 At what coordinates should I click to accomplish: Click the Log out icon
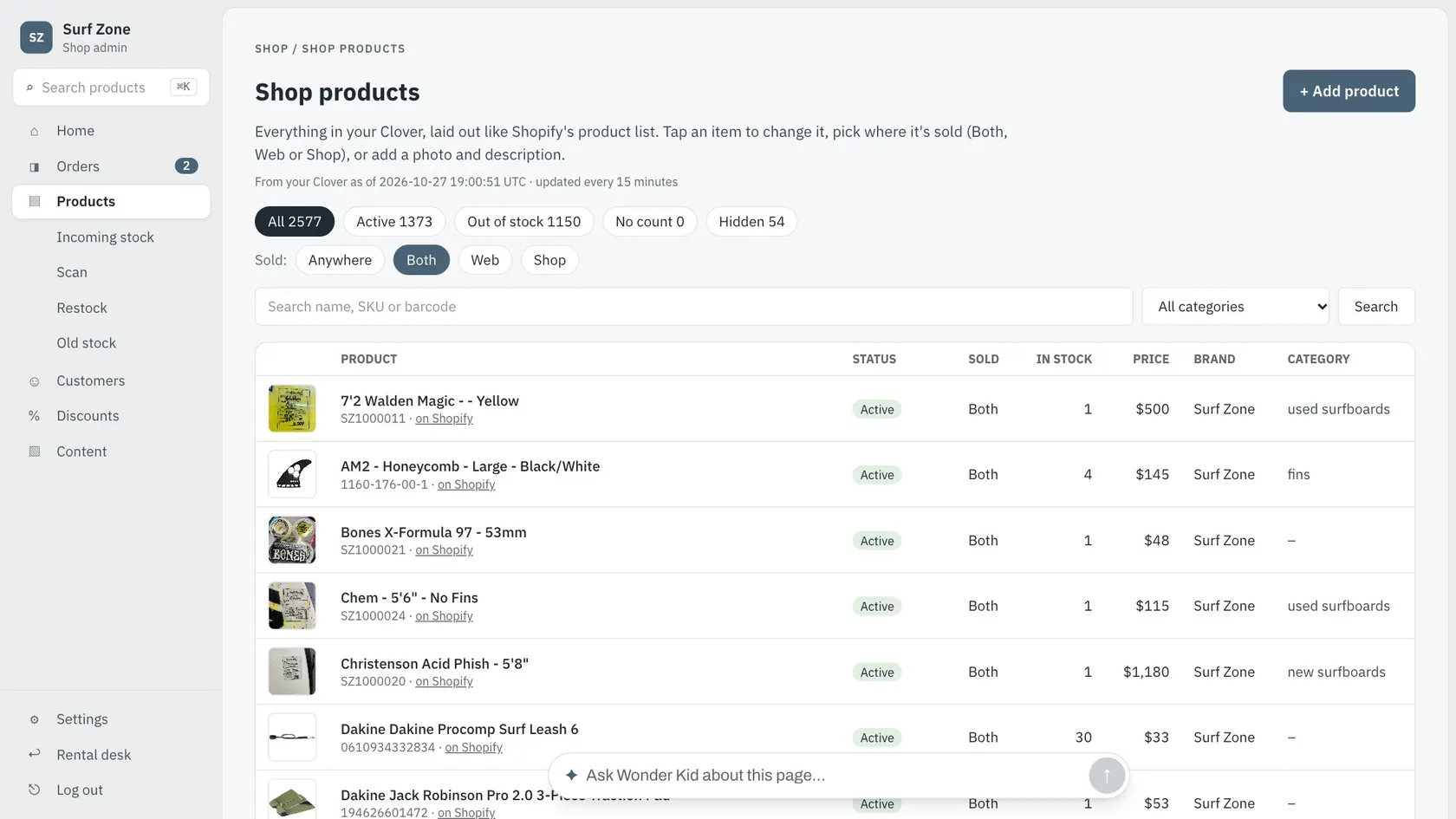pos(35,790)
